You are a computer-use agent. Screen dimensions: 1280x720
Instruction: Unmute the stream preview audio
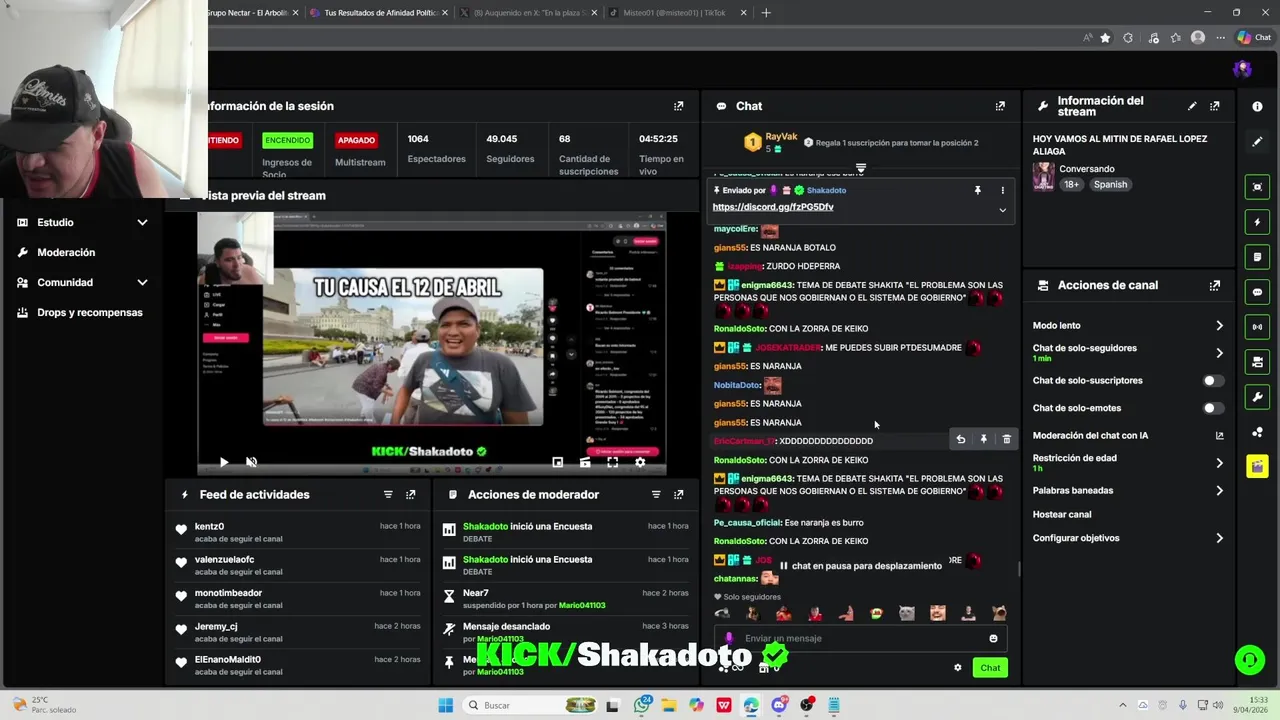click(x=251, y=462)
